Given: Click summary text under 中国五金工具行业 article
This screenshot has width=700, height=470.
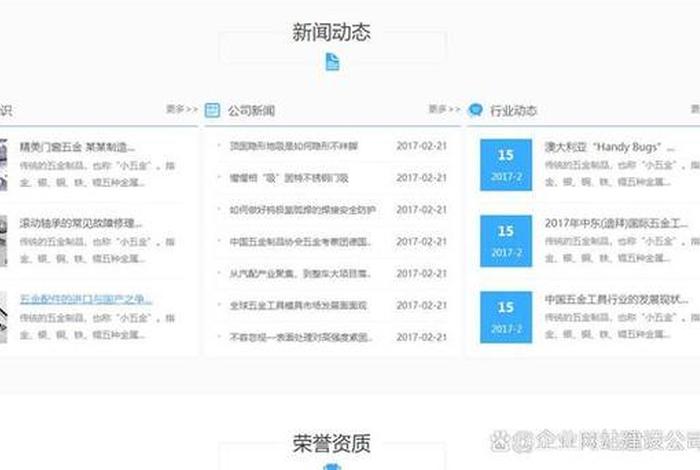Looking at the screenshot, I should (x=622, y=326).
